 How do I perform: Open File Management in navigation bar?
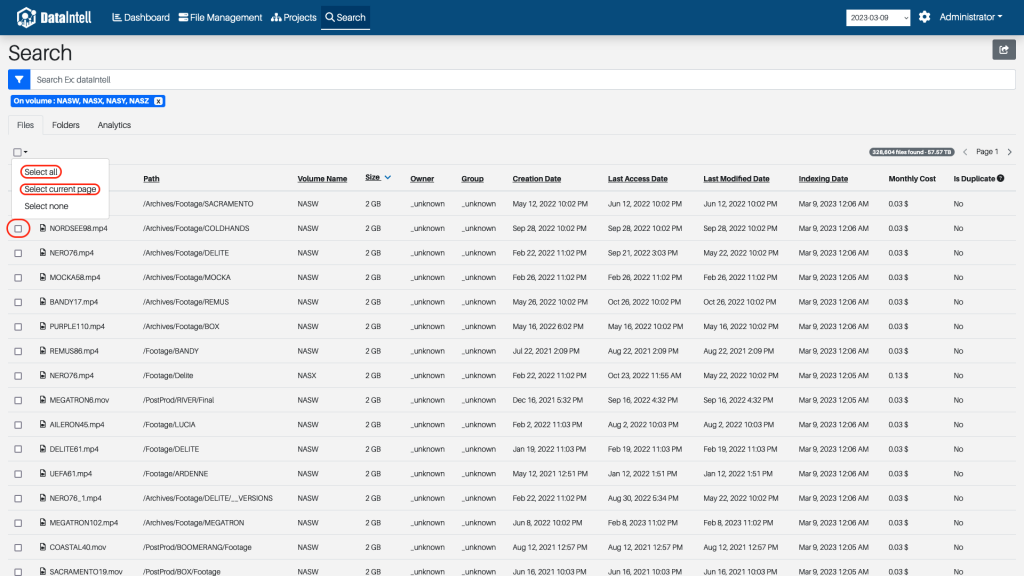220,18
